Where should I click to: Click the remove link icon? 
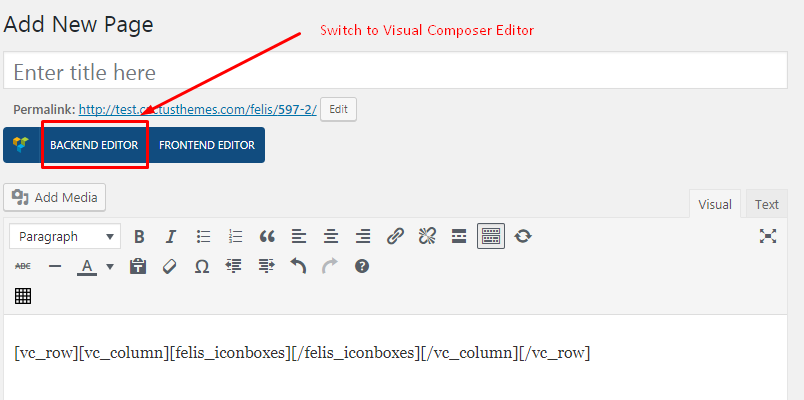427,237
